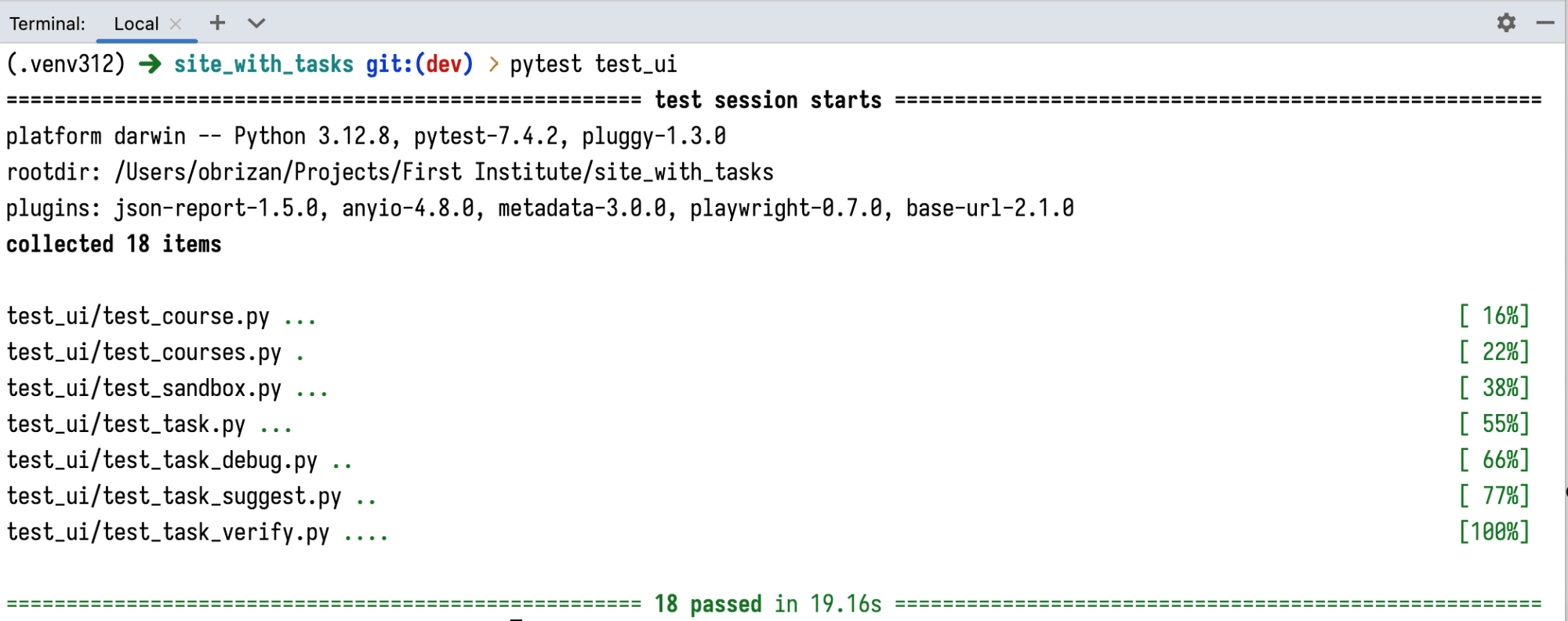This screenshot has height=621, width=1568.
Task: Hide the terminal panel with dash icon
Action: tap(1545, 23)
